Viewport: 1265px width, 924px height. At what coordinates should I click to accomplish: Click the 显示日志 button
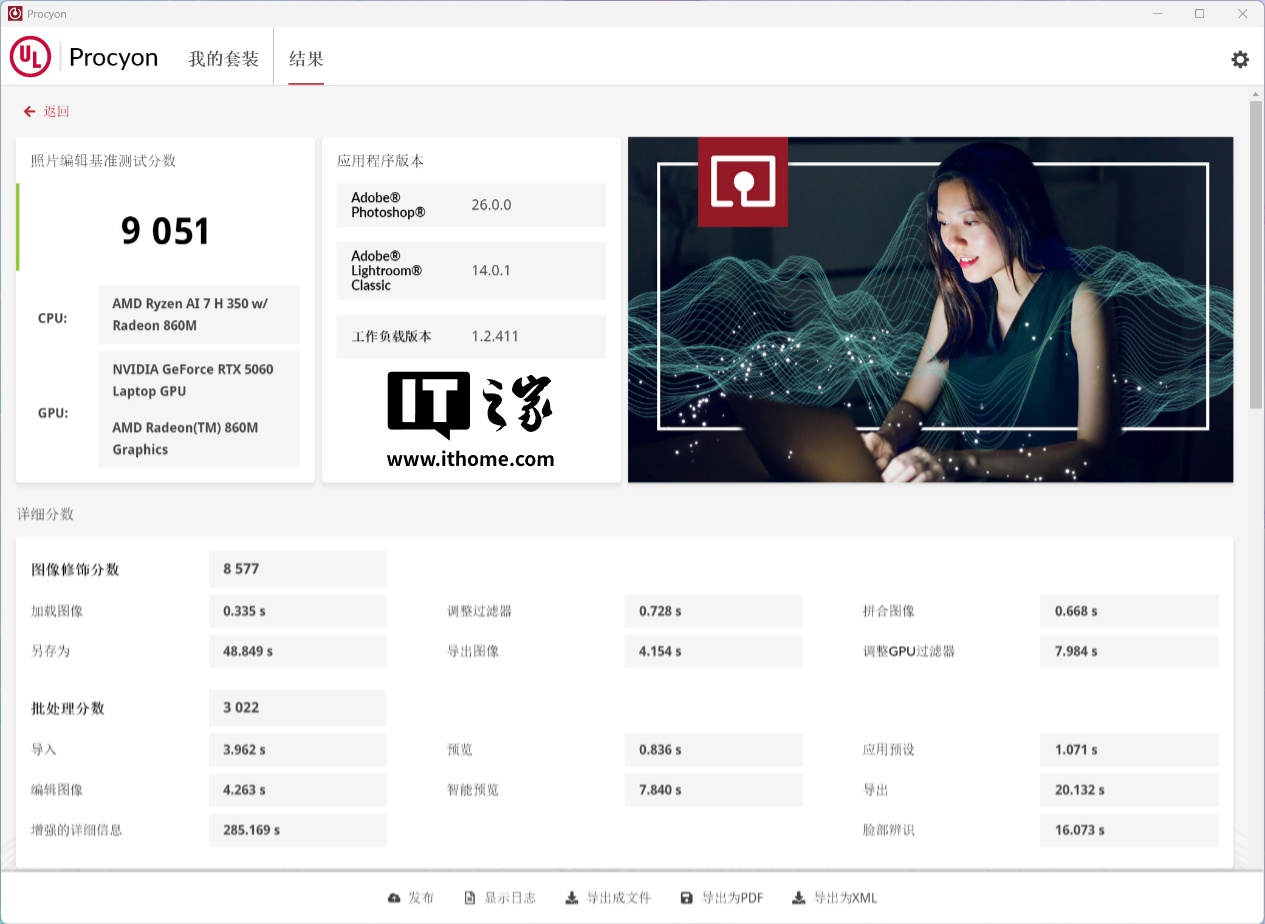point(500,897)
